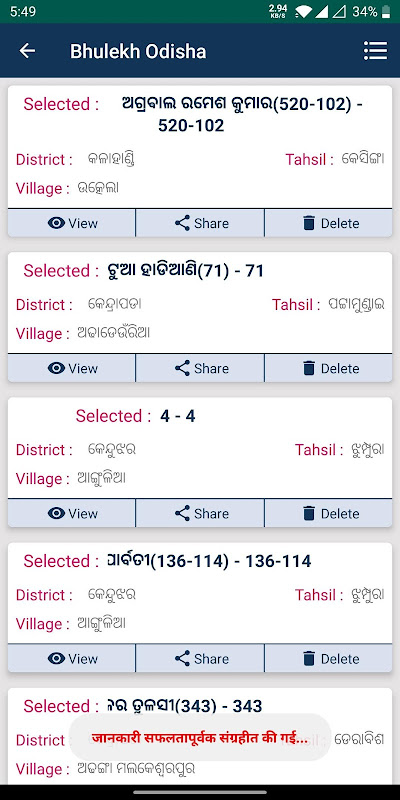This screenshot has height=800, width=400.
Task: Share the 136-114 record
Action: tap(200, 659)
